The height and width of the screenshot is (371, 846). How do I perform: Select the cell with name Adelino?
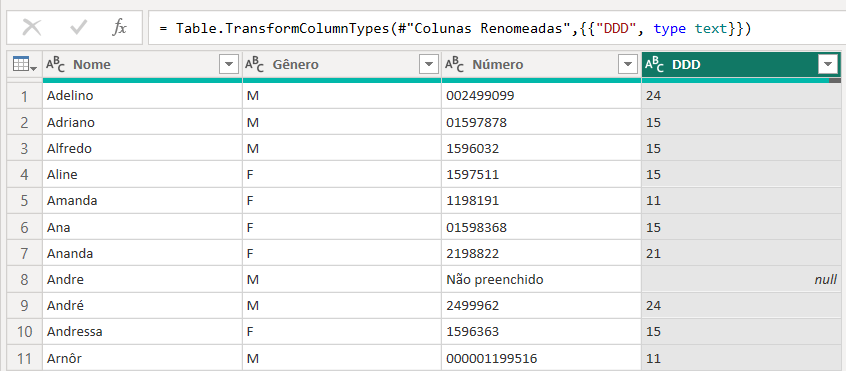pyautogui.click(x=142, y=95)
